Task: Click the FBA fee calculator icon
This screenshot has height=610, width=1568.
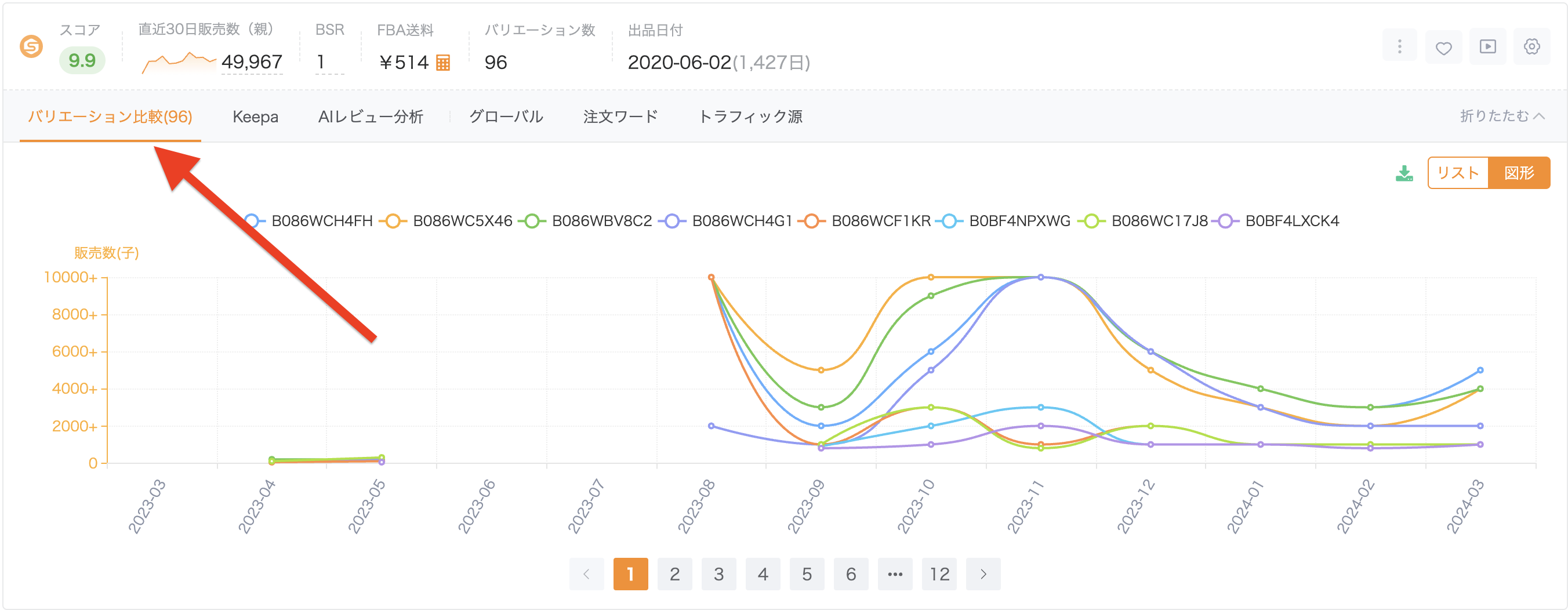Action: click(x=443, y=63)
